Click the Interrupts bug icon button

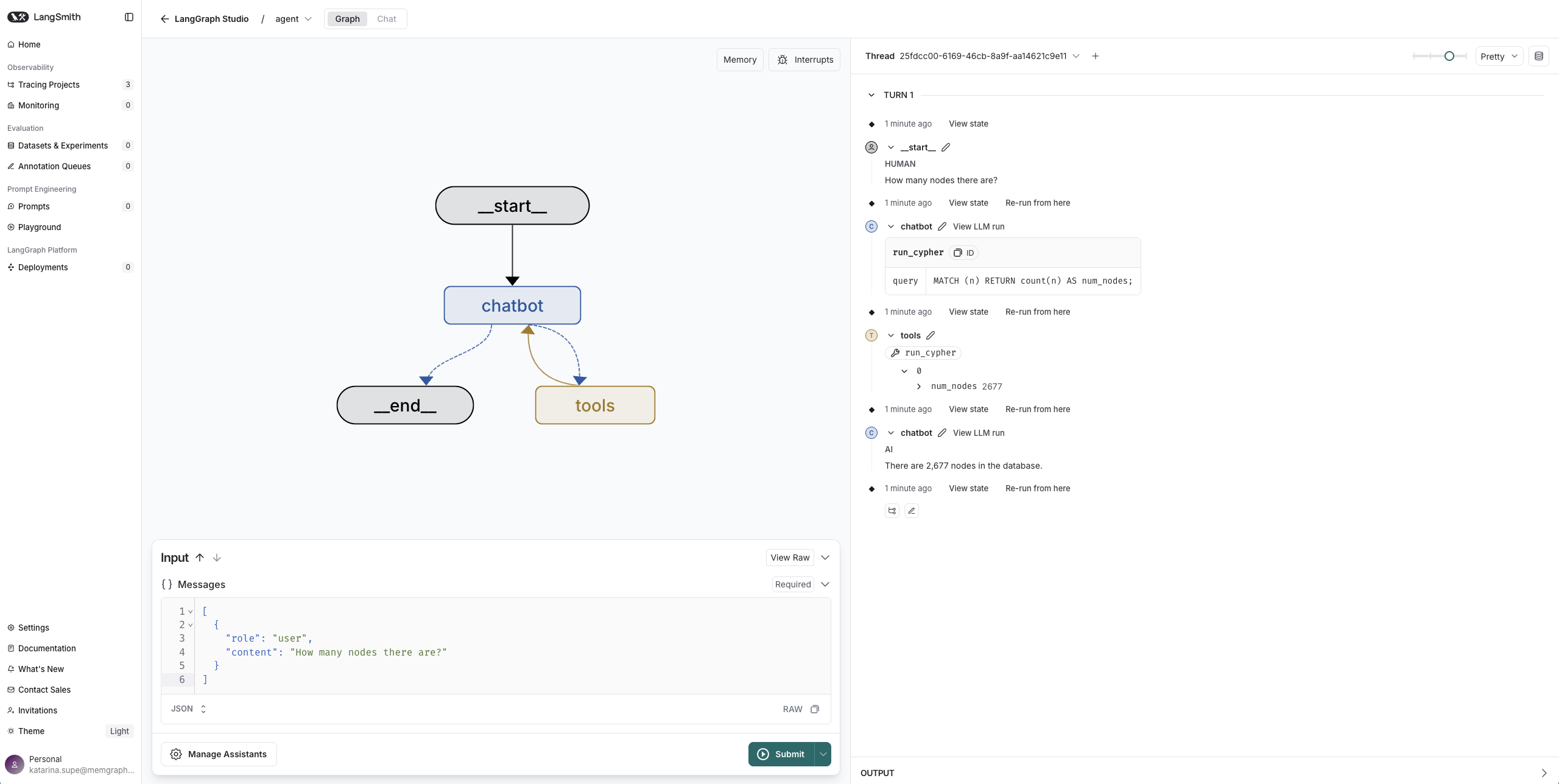pyautogui.click(x=804, y=60)
